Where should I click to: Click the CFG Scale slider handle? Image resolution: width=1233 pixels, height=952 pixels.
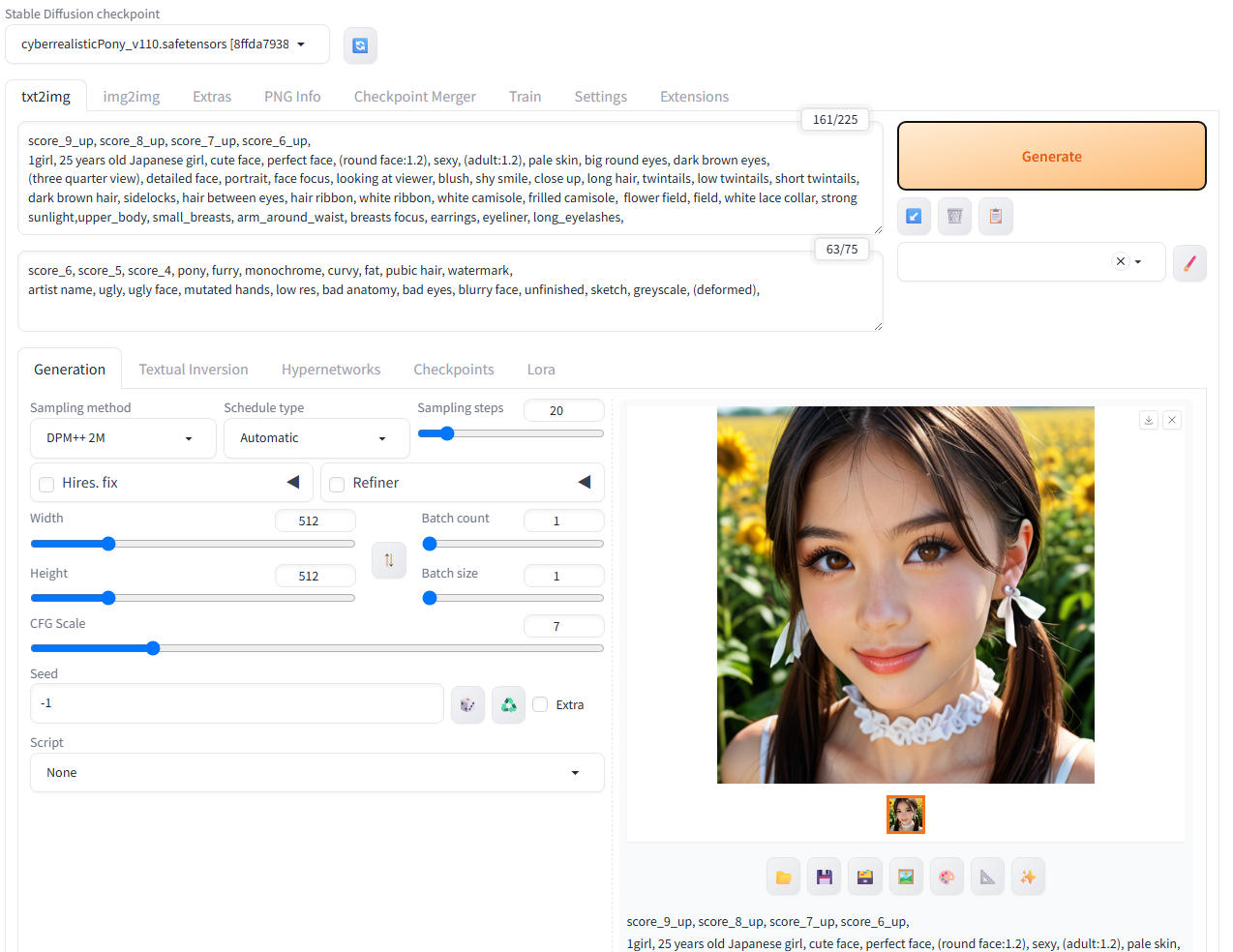[x=153, y=648]
